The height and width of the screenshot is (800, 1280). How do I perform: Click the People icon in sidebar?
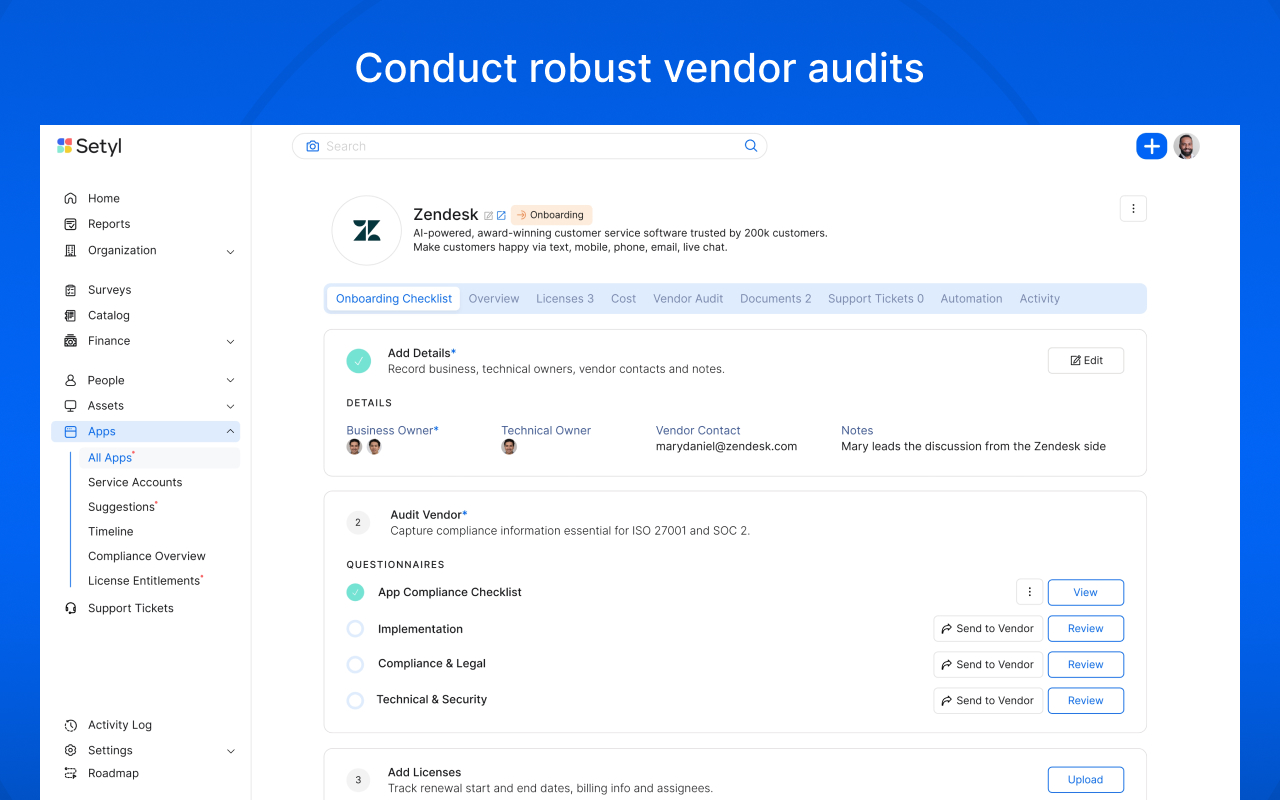[x=70, y=380]
